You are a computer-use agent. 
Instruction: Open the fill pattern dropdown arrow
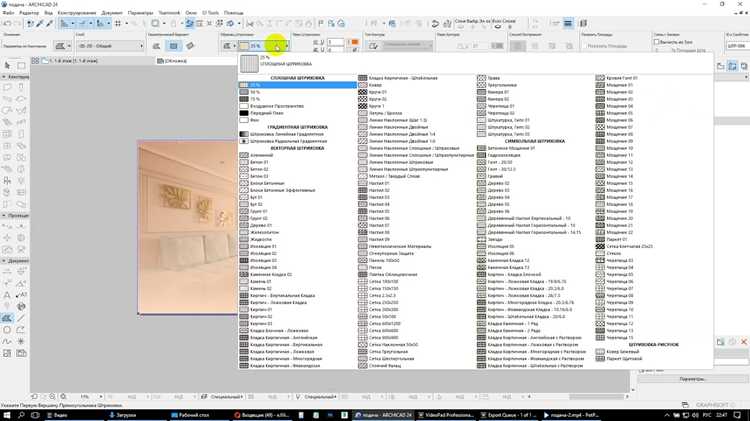click(287, 46)
